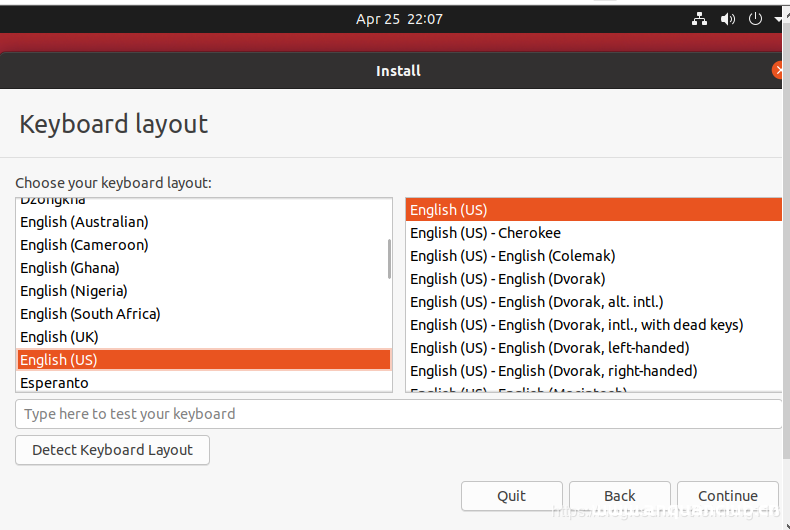Choose English (Cameroon) from language list
The height and width of the screenshot is (530, 790).
coord(84,245)
